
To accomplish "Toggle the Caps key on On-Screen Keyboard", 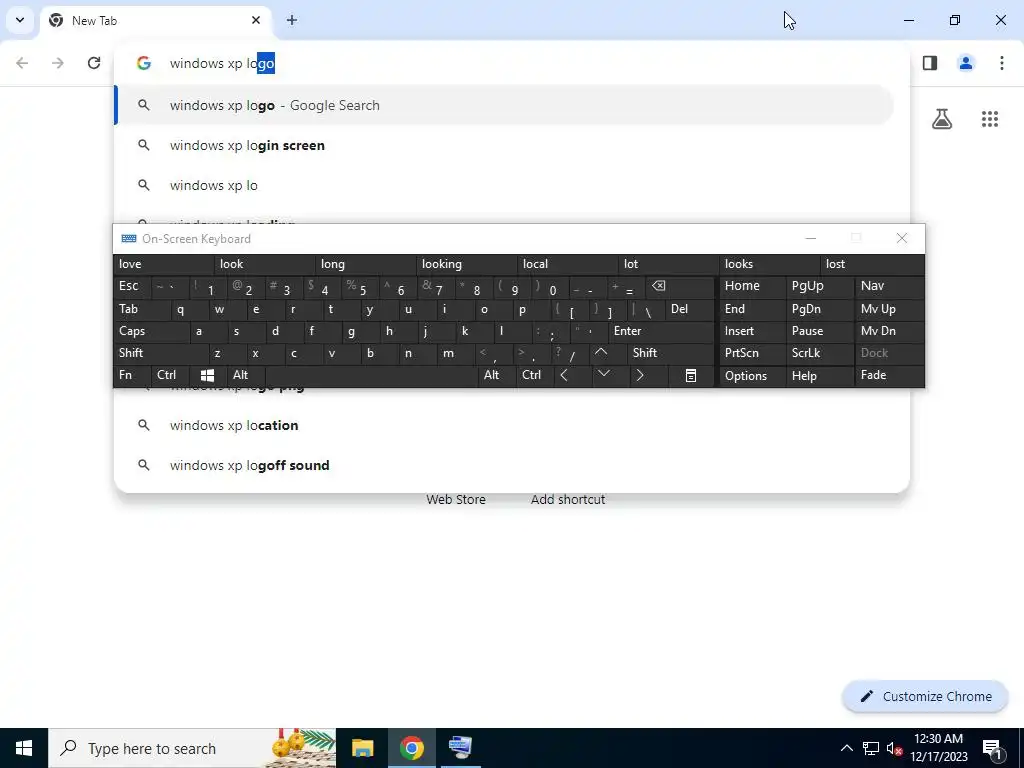I will click(x=152, y=331).
